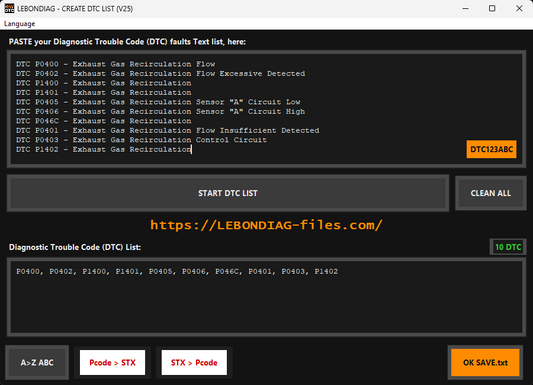Screen dimensions: 533x385
Task: Click the 'Diagnostic Trouble Code (DTC) List:' label
Action: click(75, 247)
